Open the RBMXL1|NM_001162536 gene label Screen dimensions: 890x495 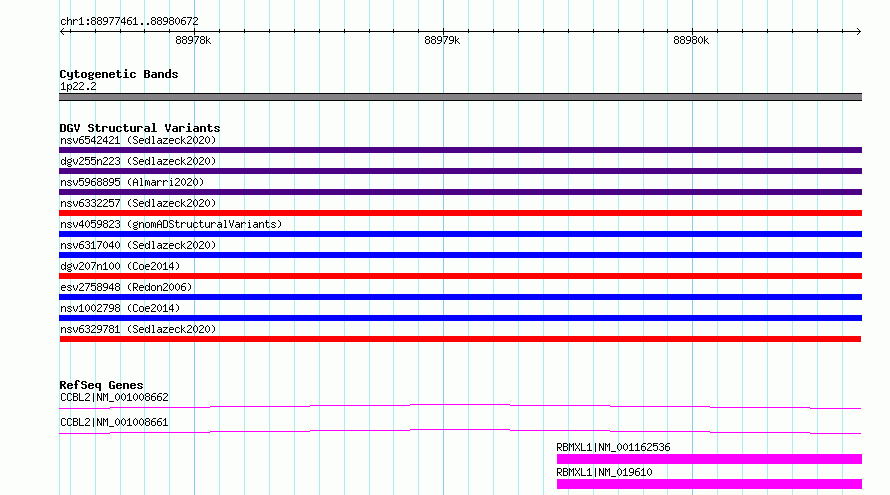613,447
